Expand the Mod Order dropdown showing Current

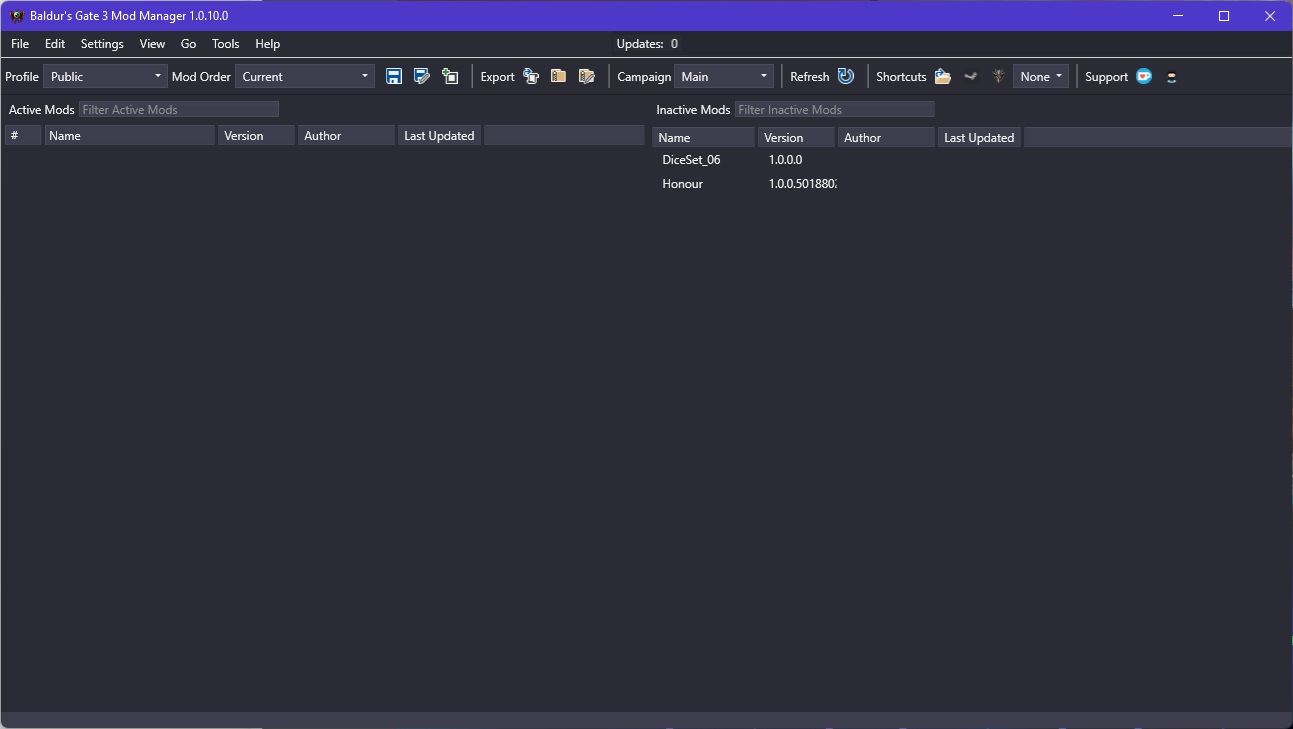[x=305, y=76]
